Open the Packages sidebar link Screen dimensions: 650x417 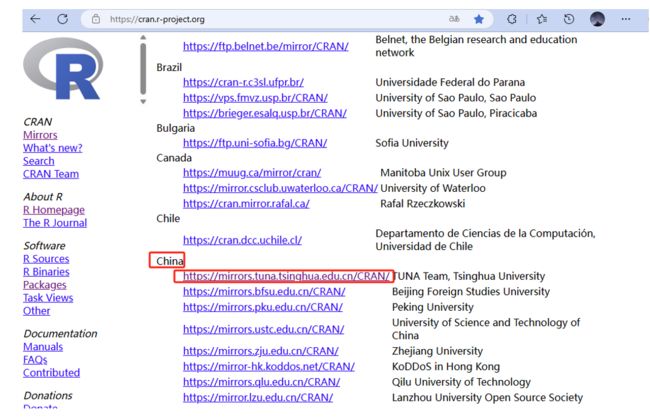[45, 285]
